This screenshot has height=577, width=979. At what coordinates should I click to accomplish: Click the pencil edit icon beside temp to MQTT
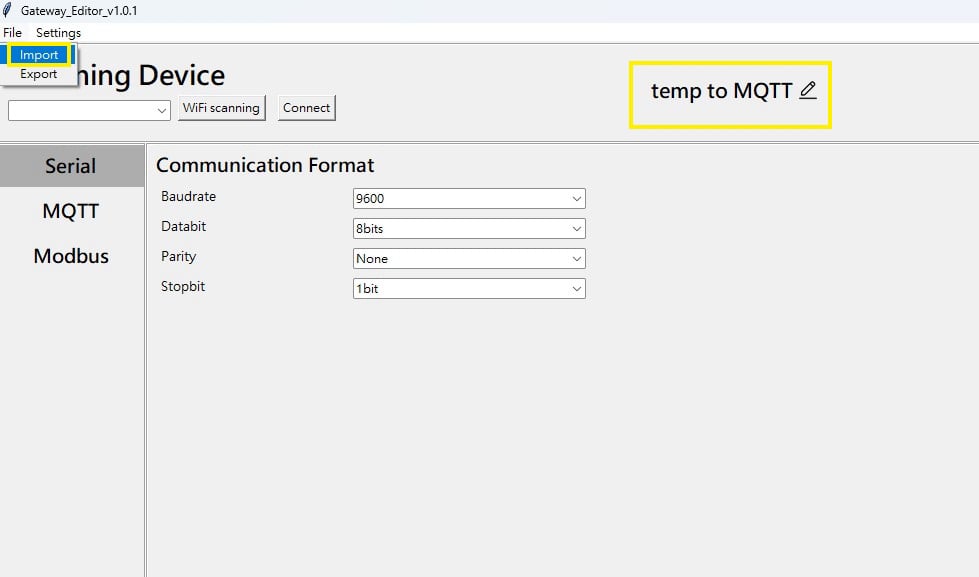(x=808, y=91)
